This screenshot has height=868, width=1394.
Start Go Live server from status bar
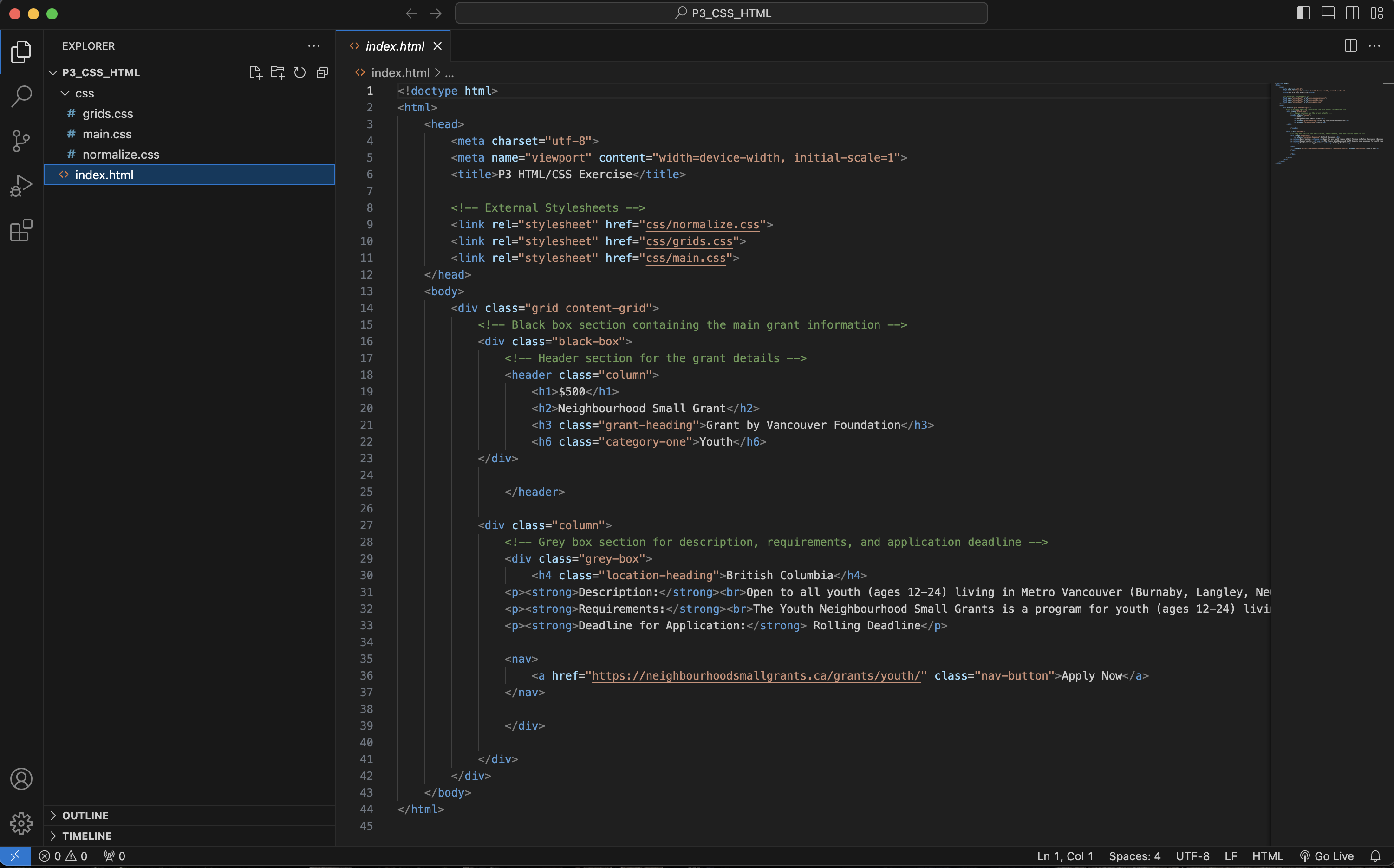coord(1328,855)
